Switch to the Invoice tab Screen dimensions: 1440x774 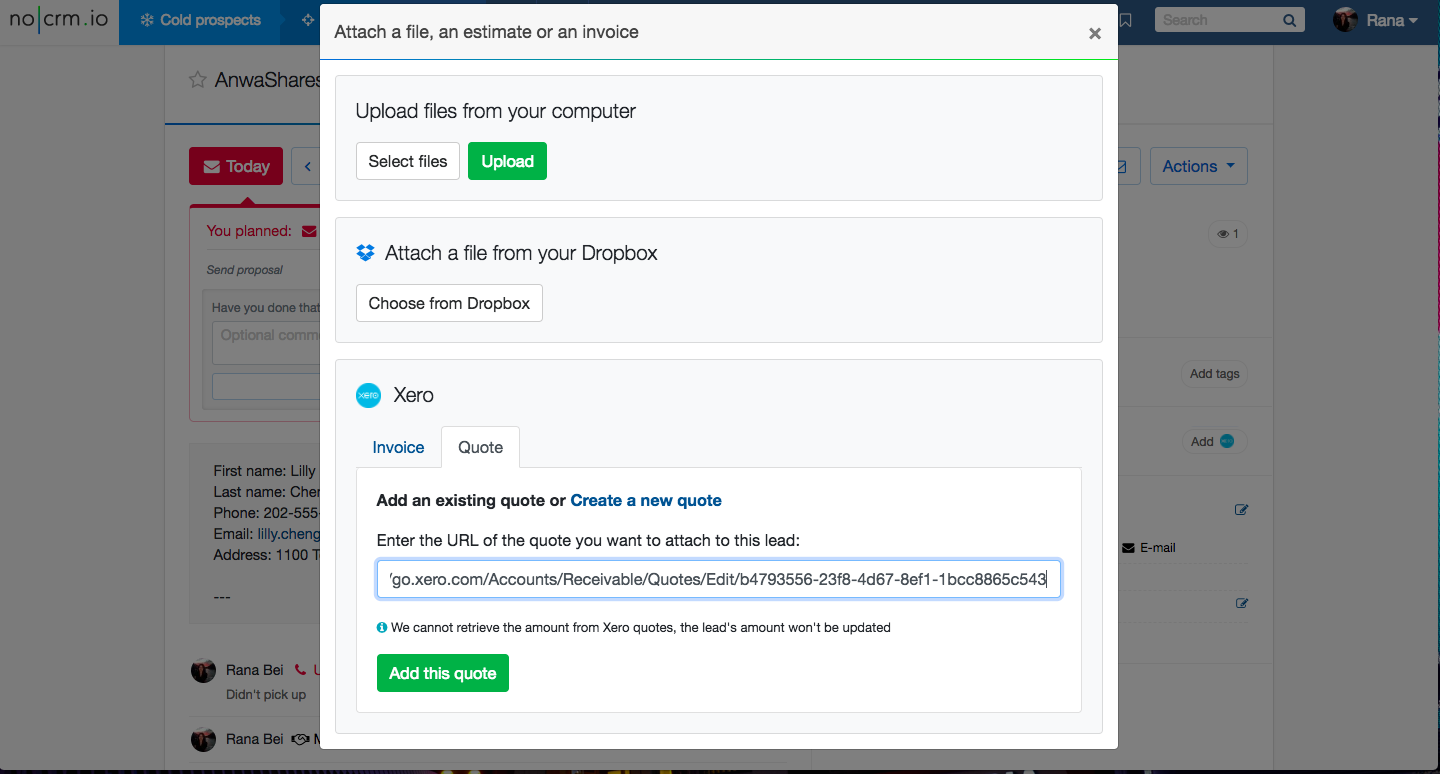point(398,447)
